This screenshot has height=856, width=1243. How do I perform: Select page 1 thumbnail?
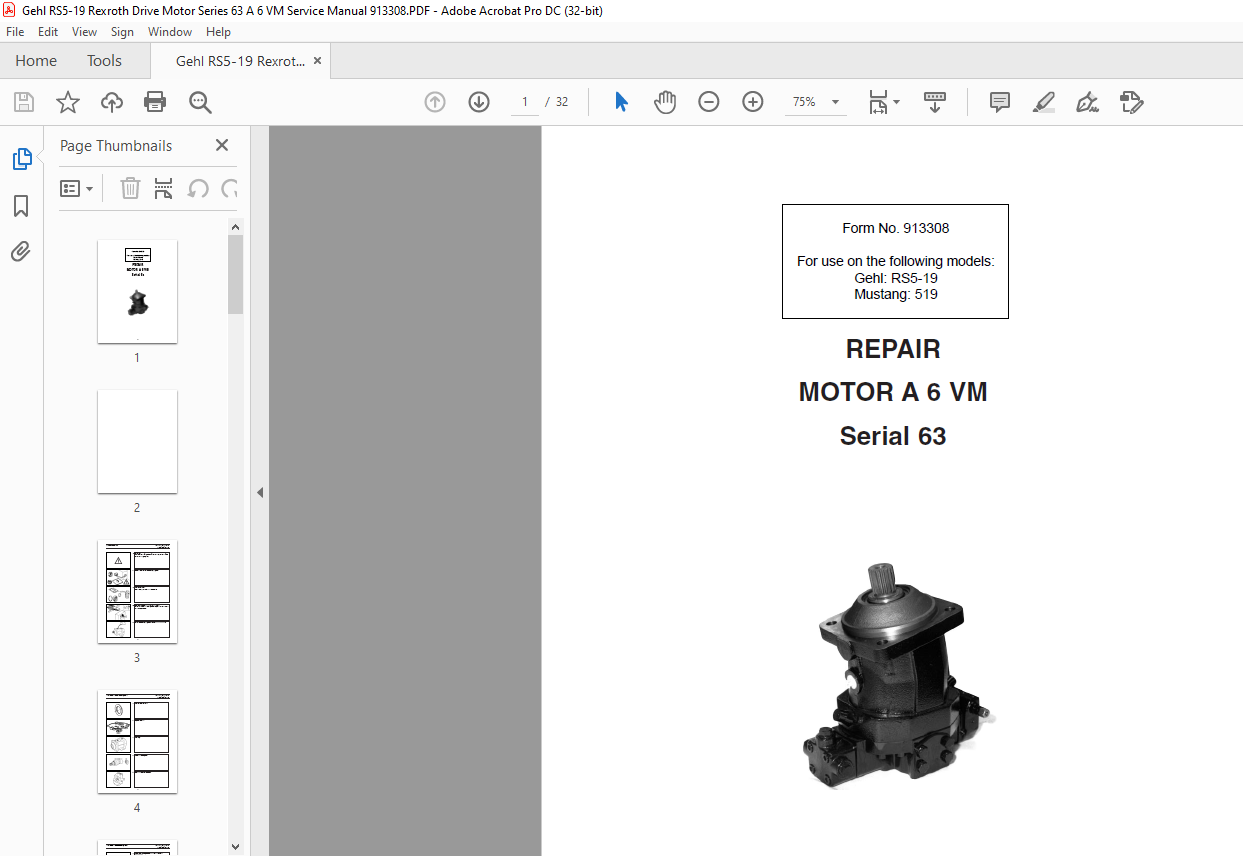(137, 291)
